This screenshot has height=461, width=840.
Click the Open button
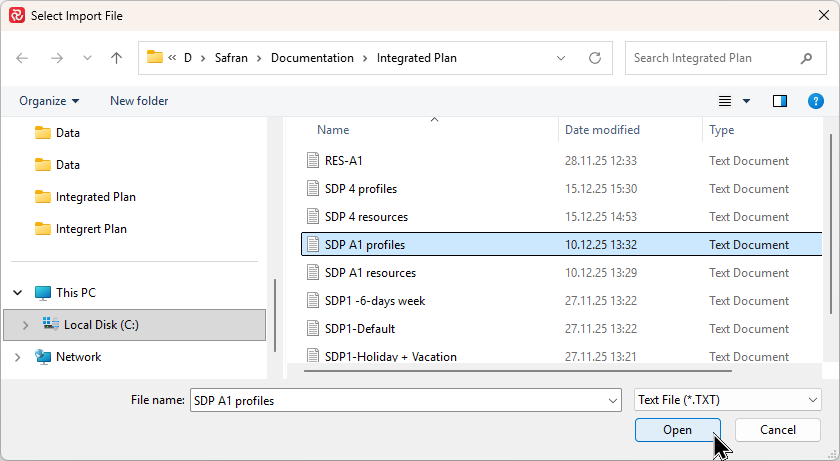[677, 429]
